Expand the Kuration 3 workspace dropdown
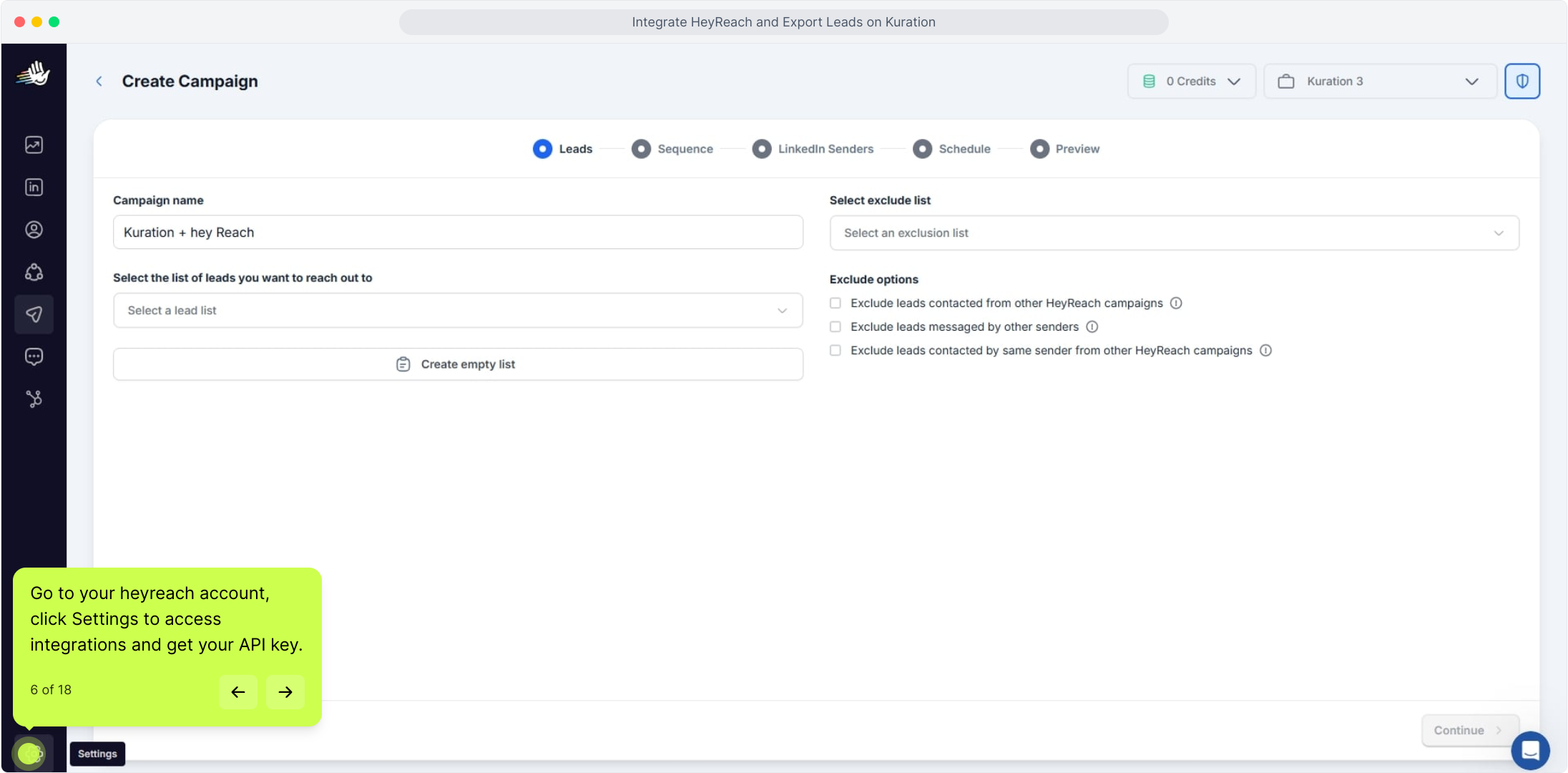 click(1380, 82)
